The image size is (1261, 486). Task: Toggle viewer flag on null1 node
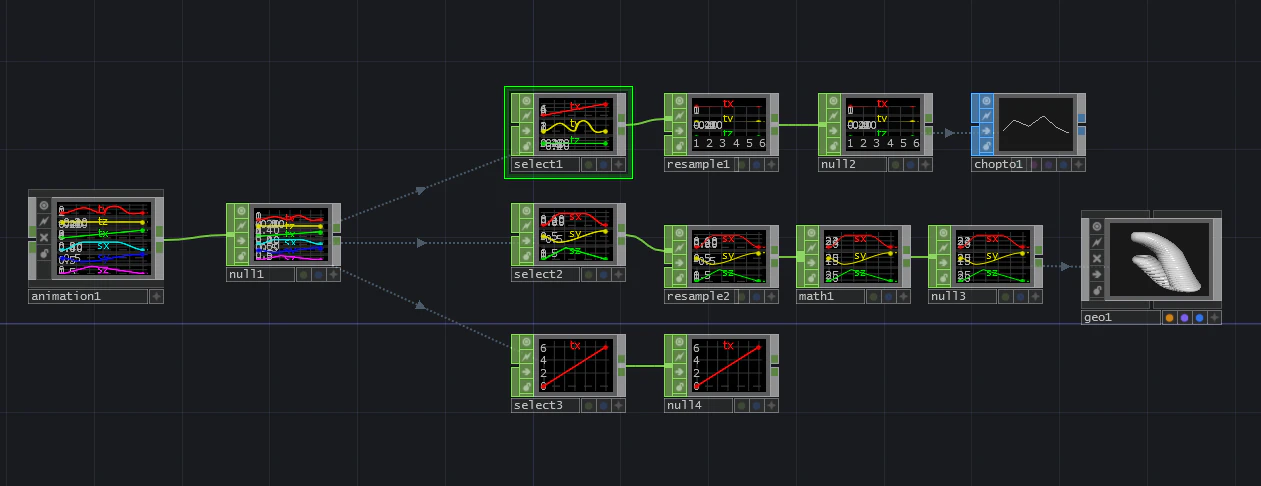[242, 211]
